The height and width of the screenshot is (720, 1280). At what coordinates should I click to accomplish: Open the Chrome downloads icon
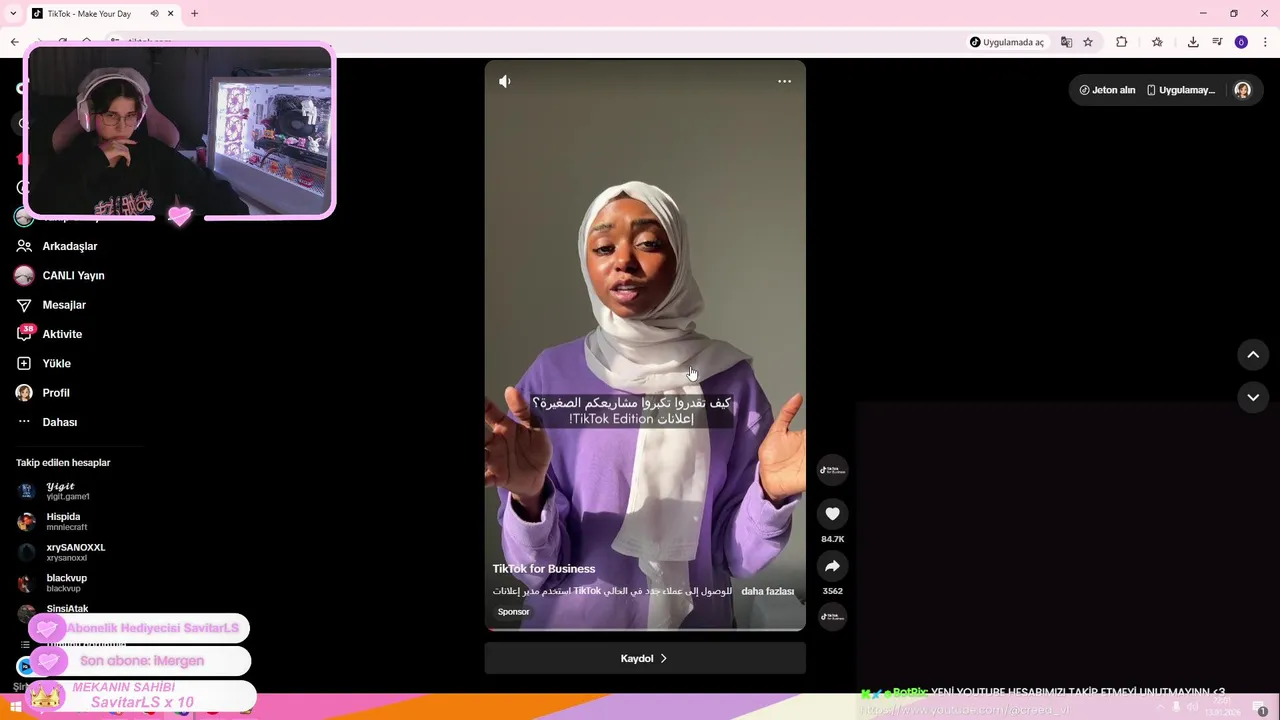click(1193, 42)
